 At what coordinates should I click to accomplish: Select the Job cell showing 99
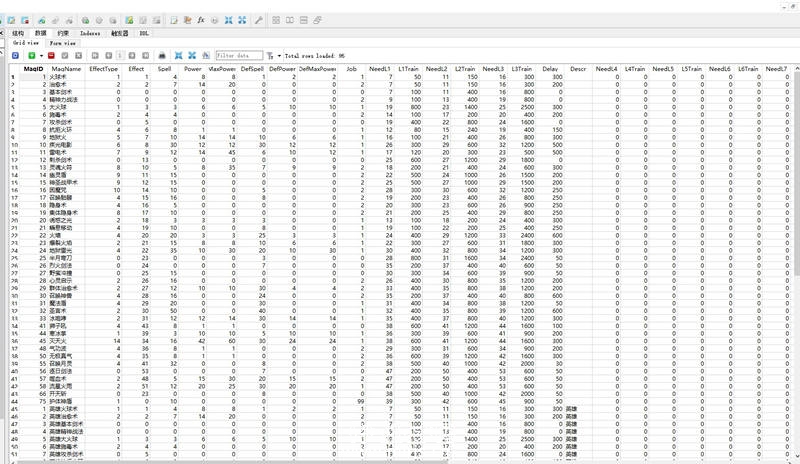(x=352, y=401)
